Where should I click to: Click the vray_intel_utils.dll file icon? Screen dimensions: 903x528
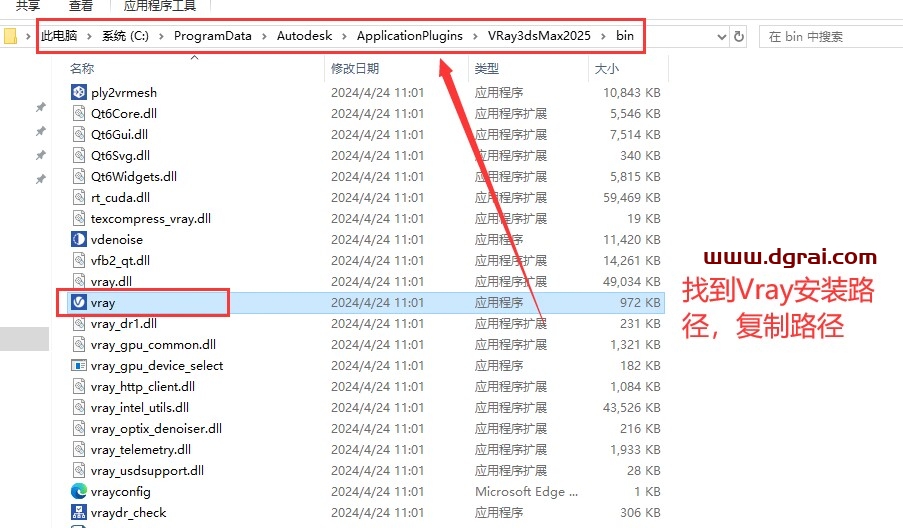click(79, 408)
